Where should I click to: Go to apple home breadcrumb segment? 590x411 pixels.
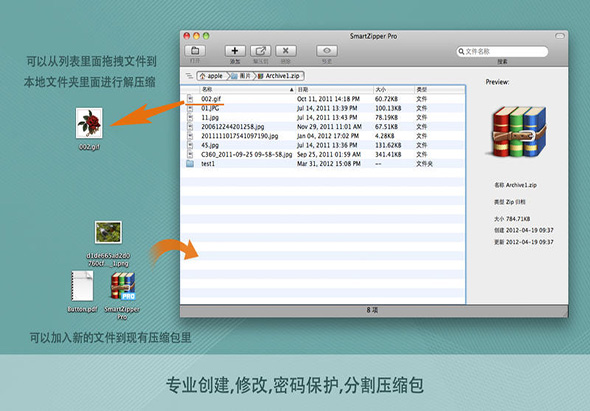click(x=212, y=76)
